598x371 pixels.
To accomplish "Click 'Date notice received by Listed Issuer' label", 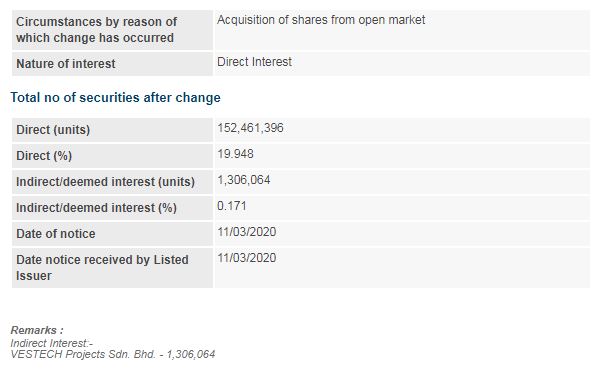I will [x=102, y=268].
